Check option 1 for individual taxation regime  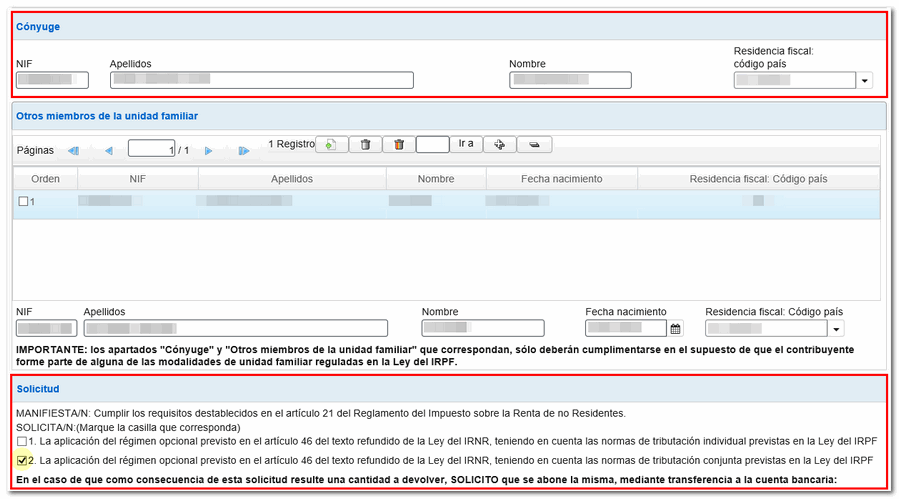click(22, 441)
